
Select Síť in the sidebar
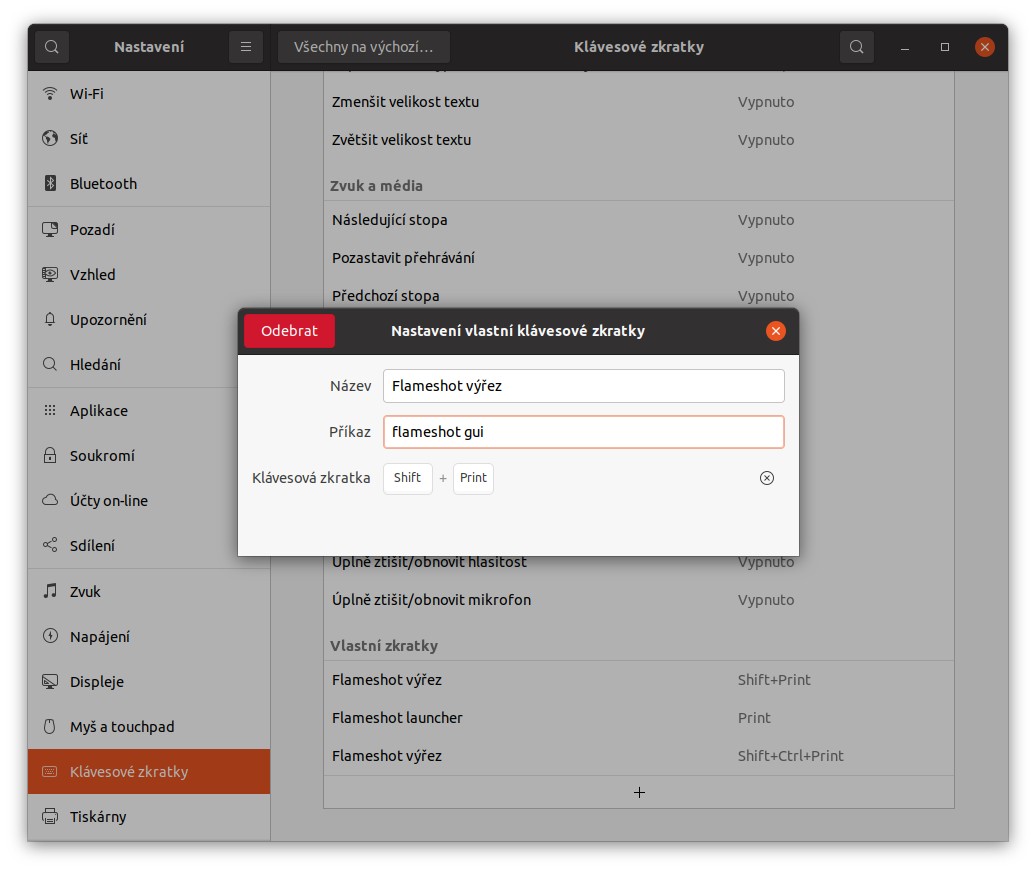click(x=149, y=139)
